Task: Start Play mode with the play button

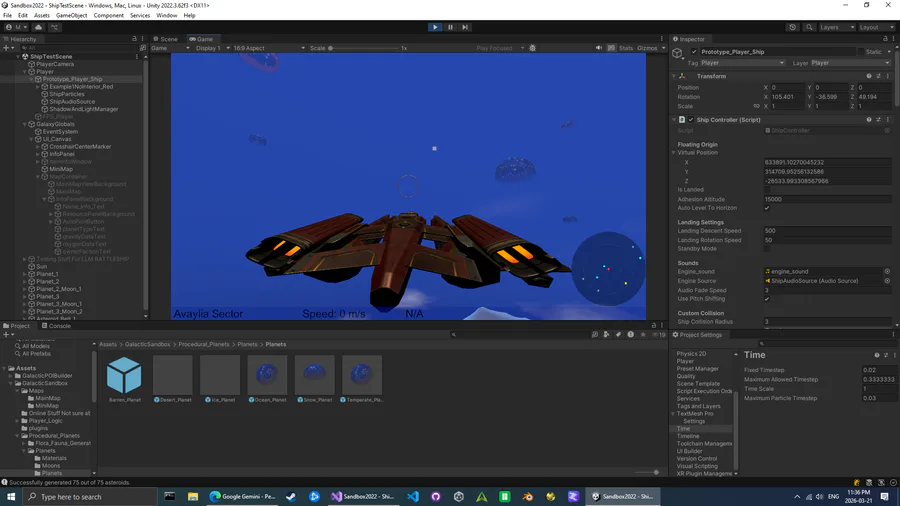Action: (x=435, y=27)
